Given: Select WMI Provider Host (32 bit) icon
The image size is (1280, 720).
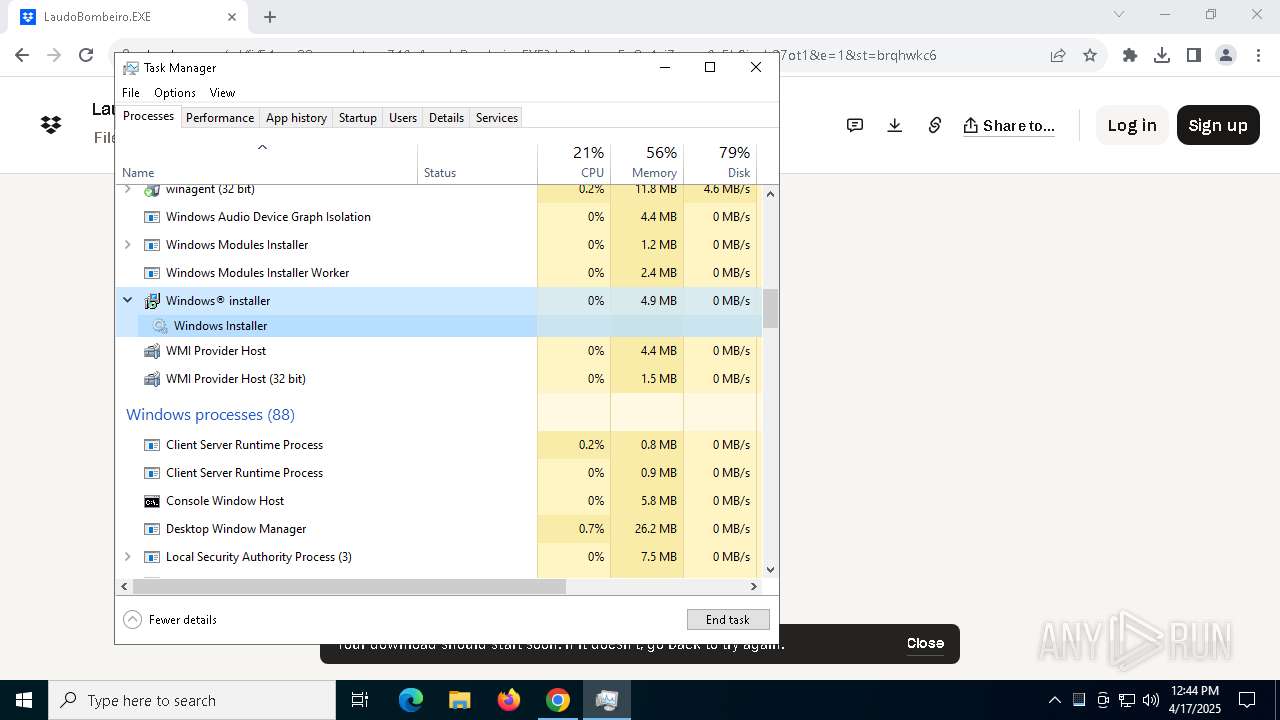Looking at the screenshot, I should [x=152, y=379].
